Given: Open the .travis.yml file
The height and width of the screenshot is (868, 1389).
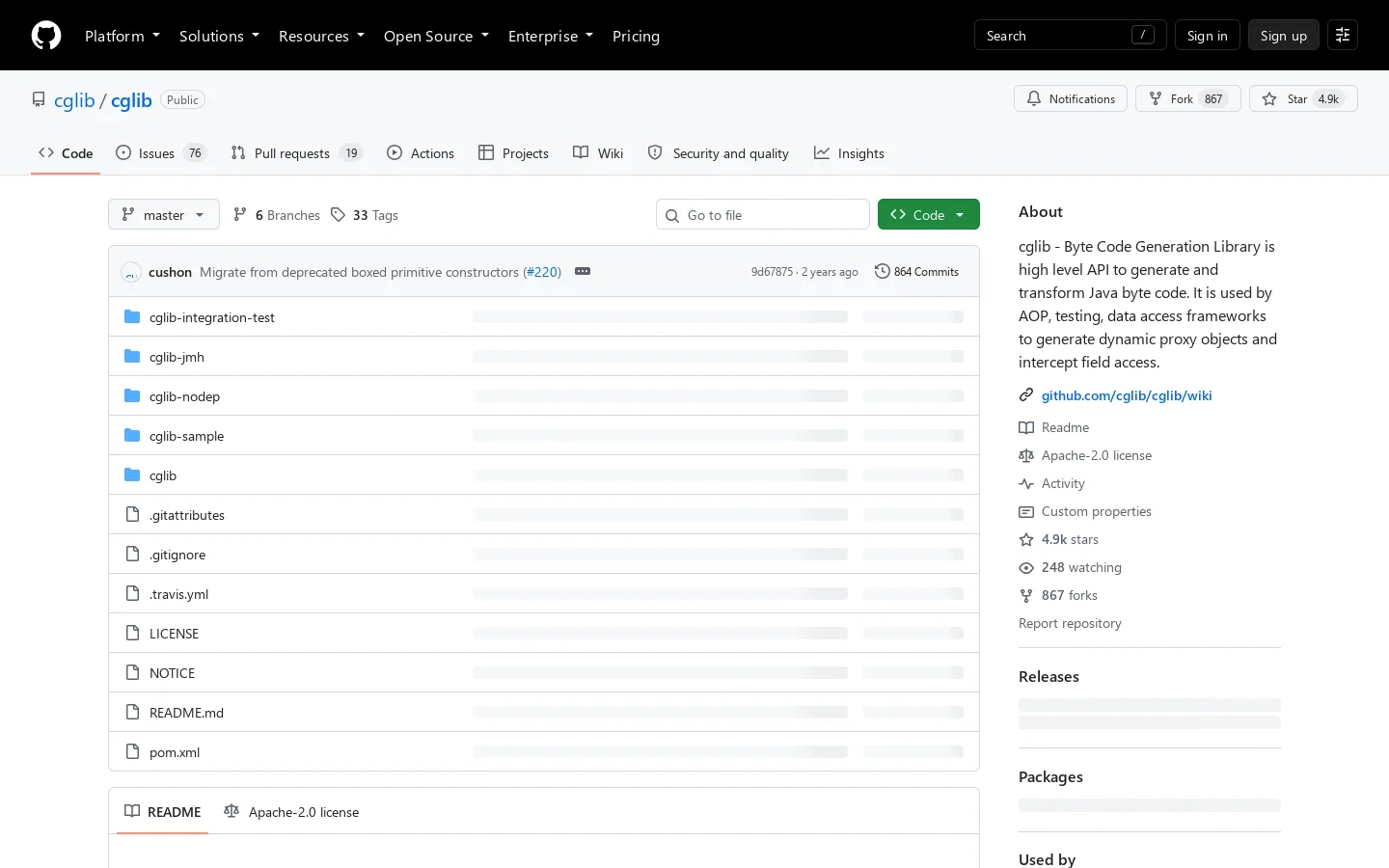Looking at the screenshot, I should pos(179,594).
